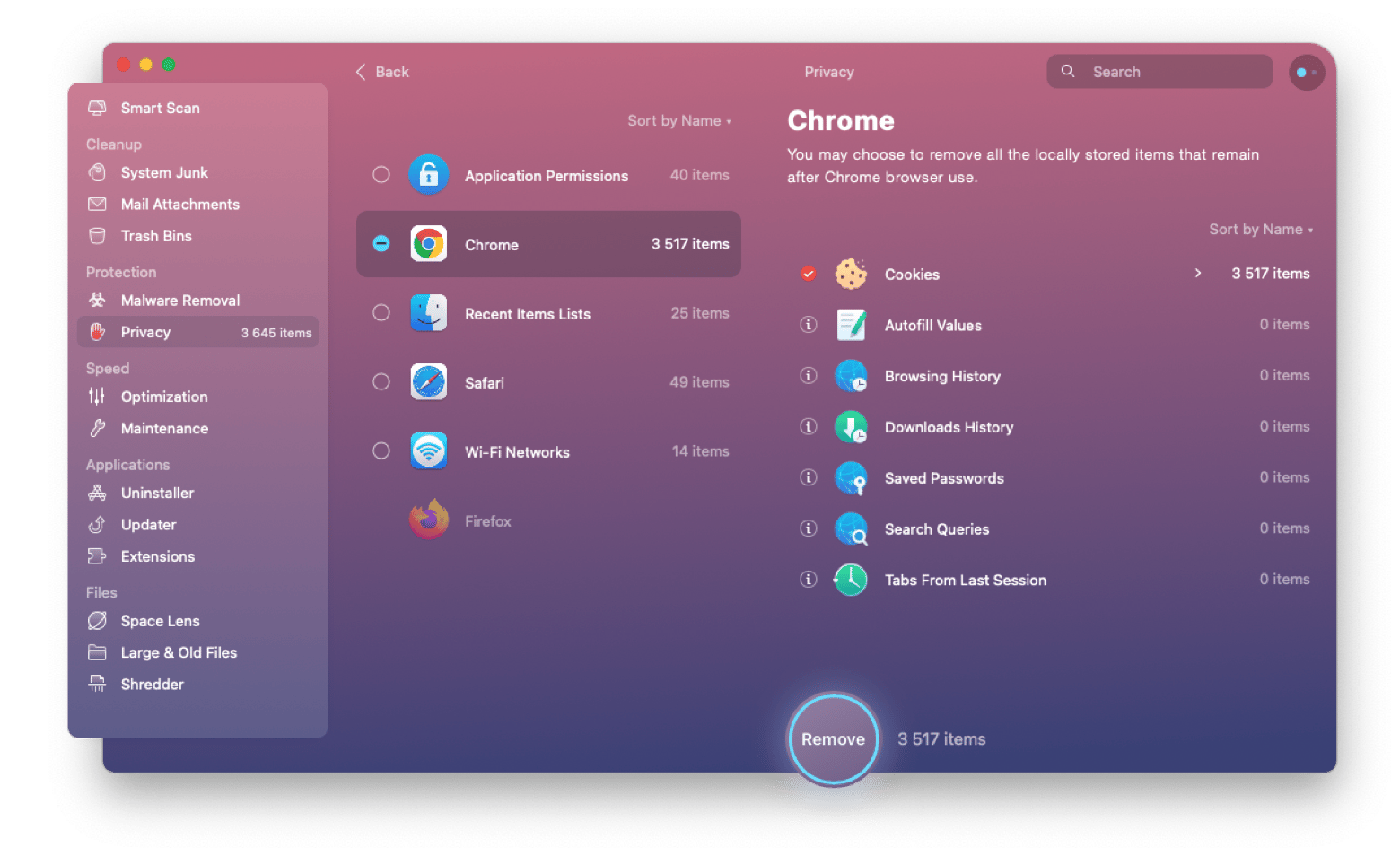Click the Uninstaller icon in the sidebar
This screenshot has height=856, width=1400.
tap(97, 493)
